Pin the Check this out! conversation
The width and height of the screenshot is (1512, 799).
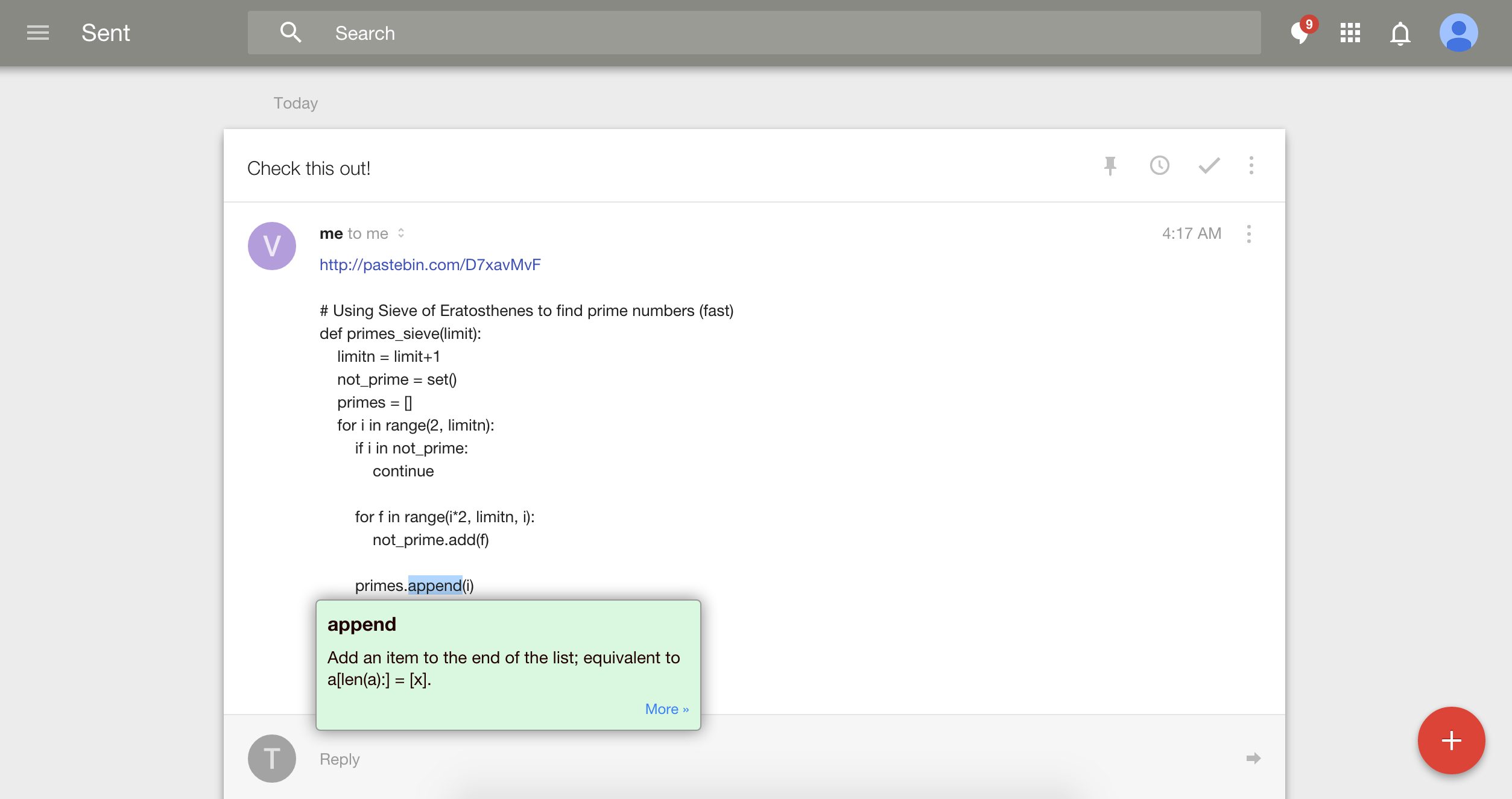pos(1110,166)
